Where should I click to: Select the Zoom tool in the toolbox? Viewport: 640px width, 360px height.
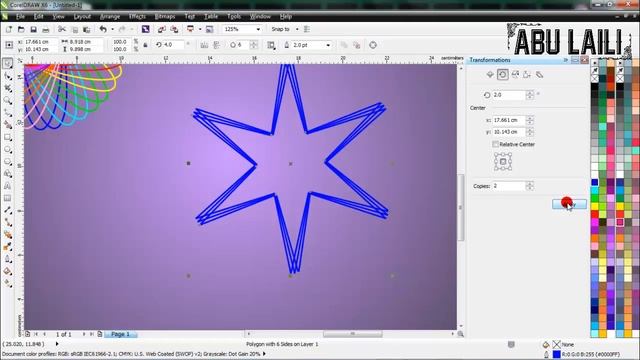8,100
